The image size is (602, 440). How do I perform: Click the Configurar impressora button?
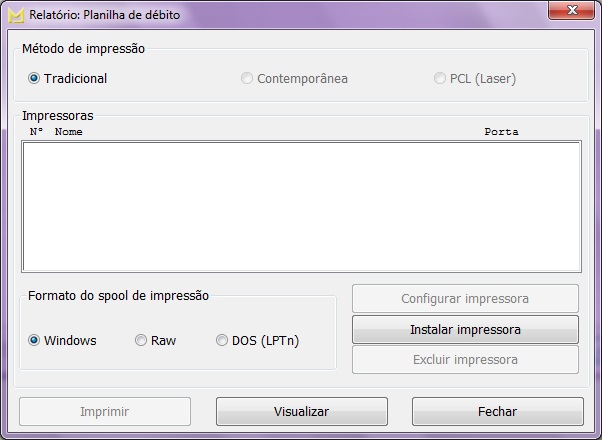coord(465,298)
